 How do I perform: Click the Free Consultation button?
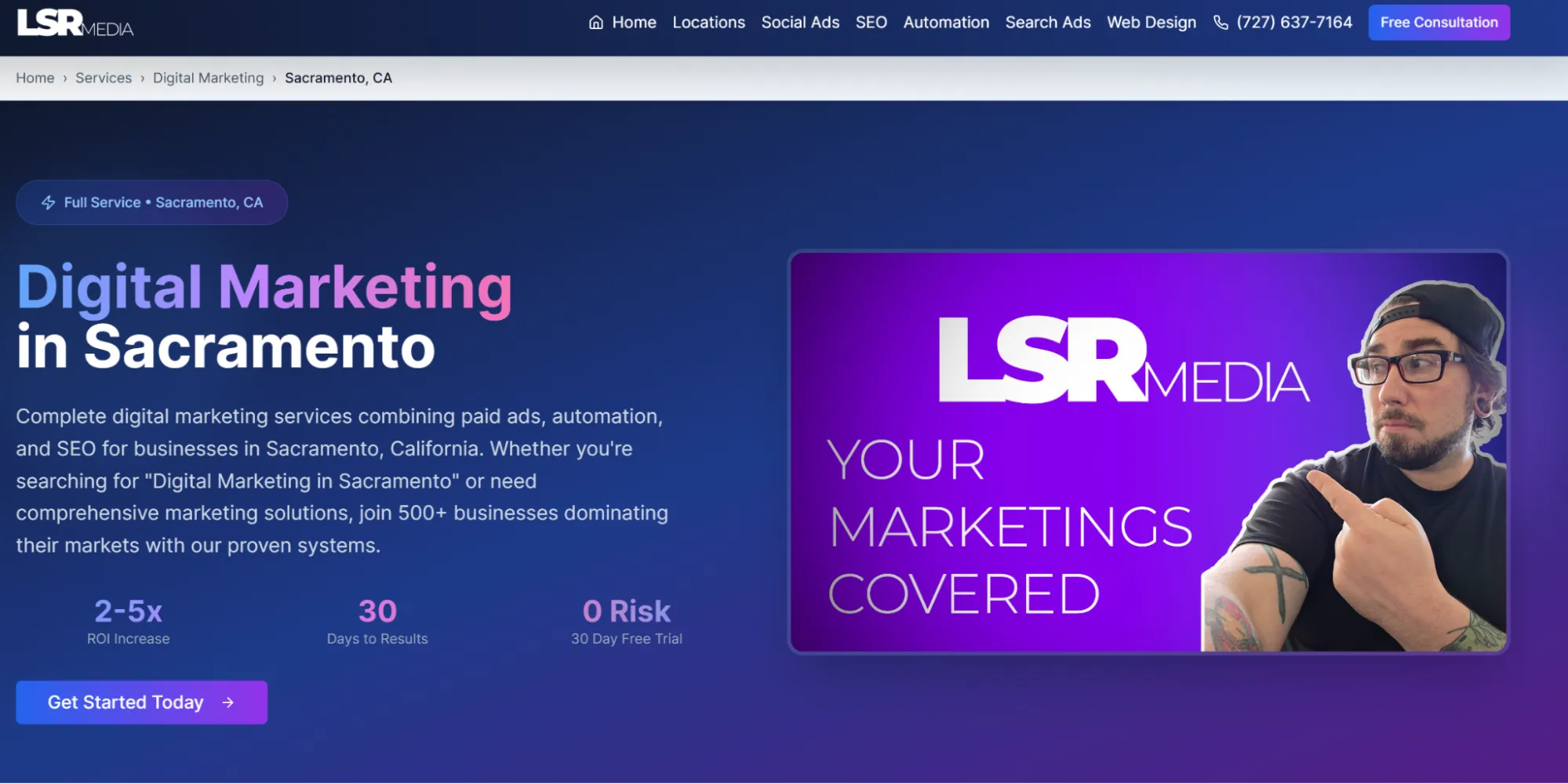[1439, 23]
